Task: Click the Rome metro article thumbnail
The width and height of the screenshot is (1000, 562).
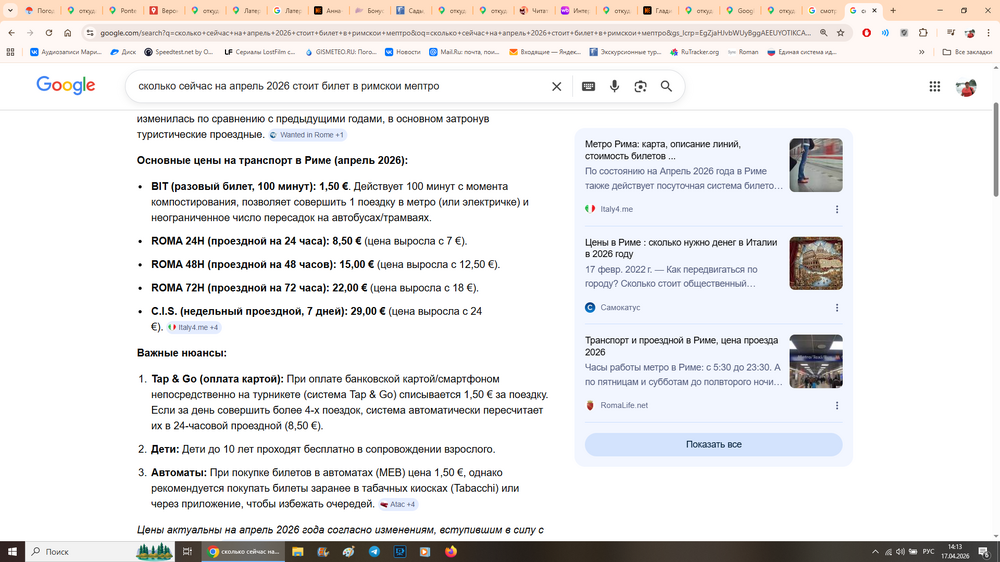Action: [815, 165]
